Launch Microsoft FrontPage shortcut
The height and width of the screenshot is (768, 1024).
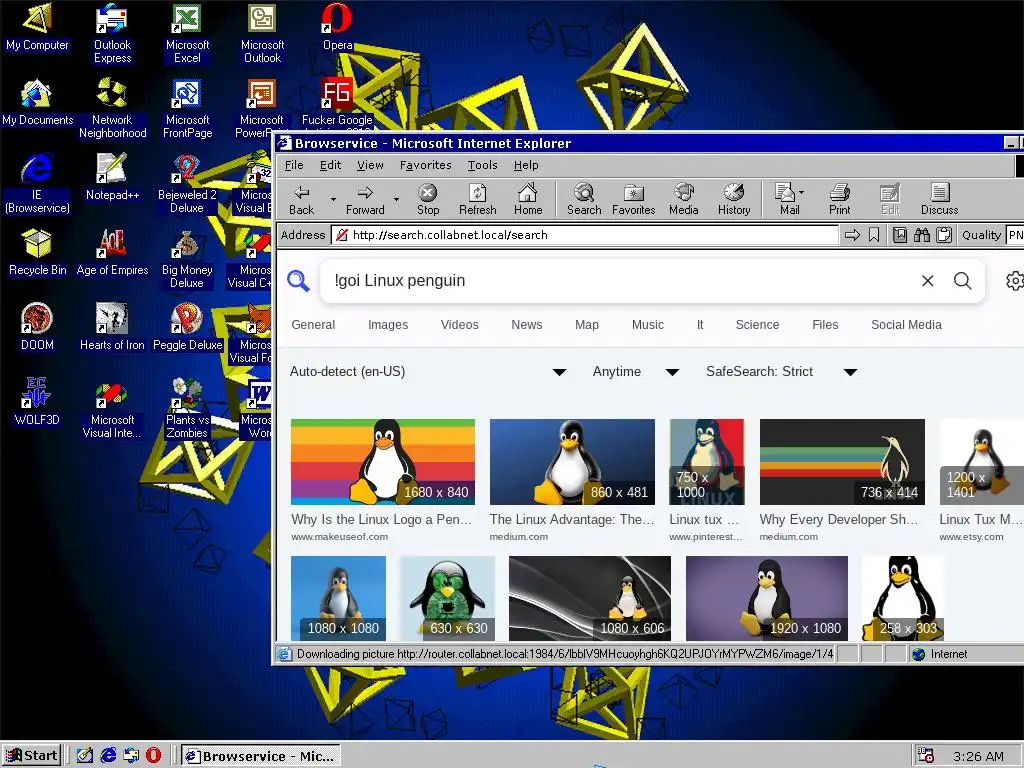(x=187, y=108)
